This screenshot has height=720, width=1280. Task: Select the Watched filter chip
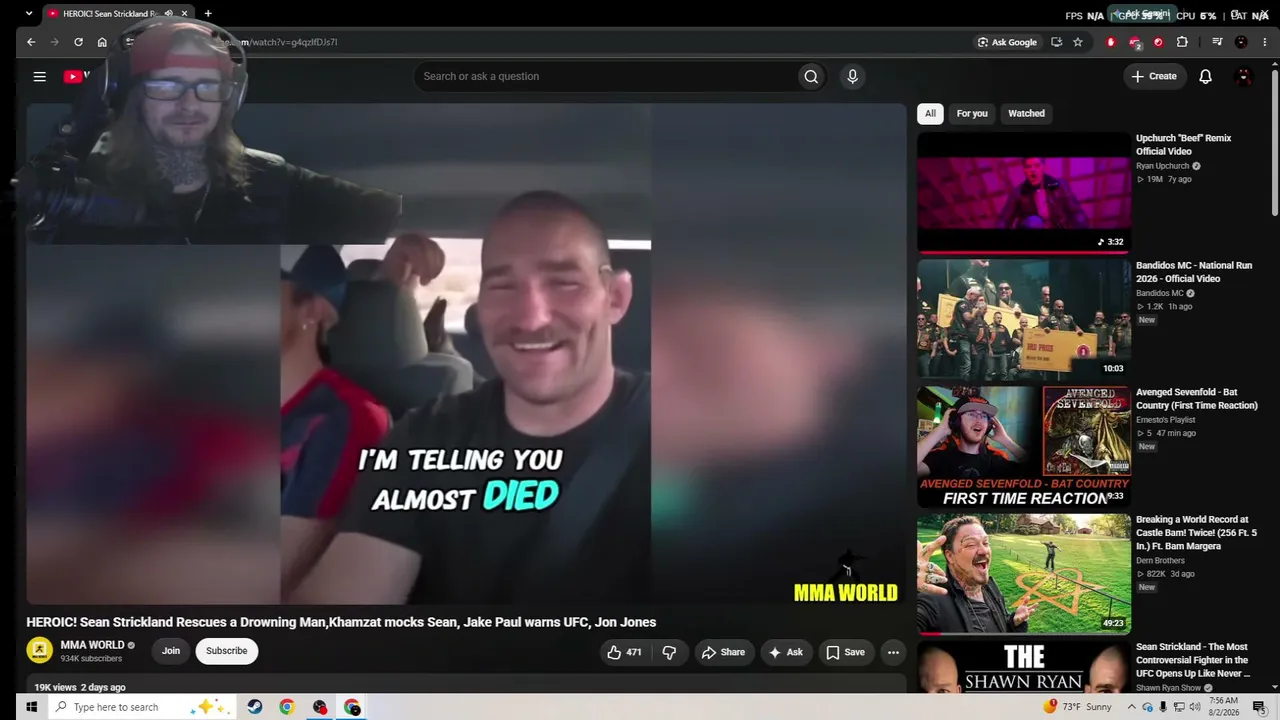[x=1026, y=114]
